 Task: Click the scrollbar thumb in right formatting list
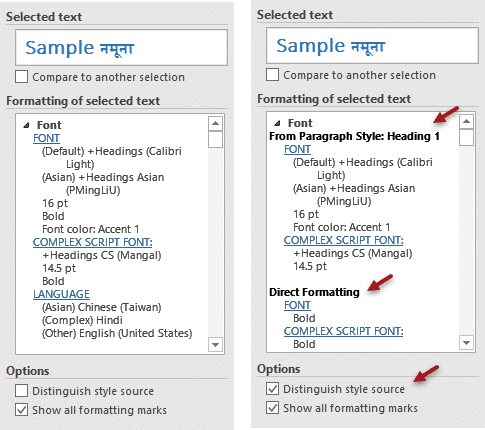pyautogui.click(x=466, y=137)
